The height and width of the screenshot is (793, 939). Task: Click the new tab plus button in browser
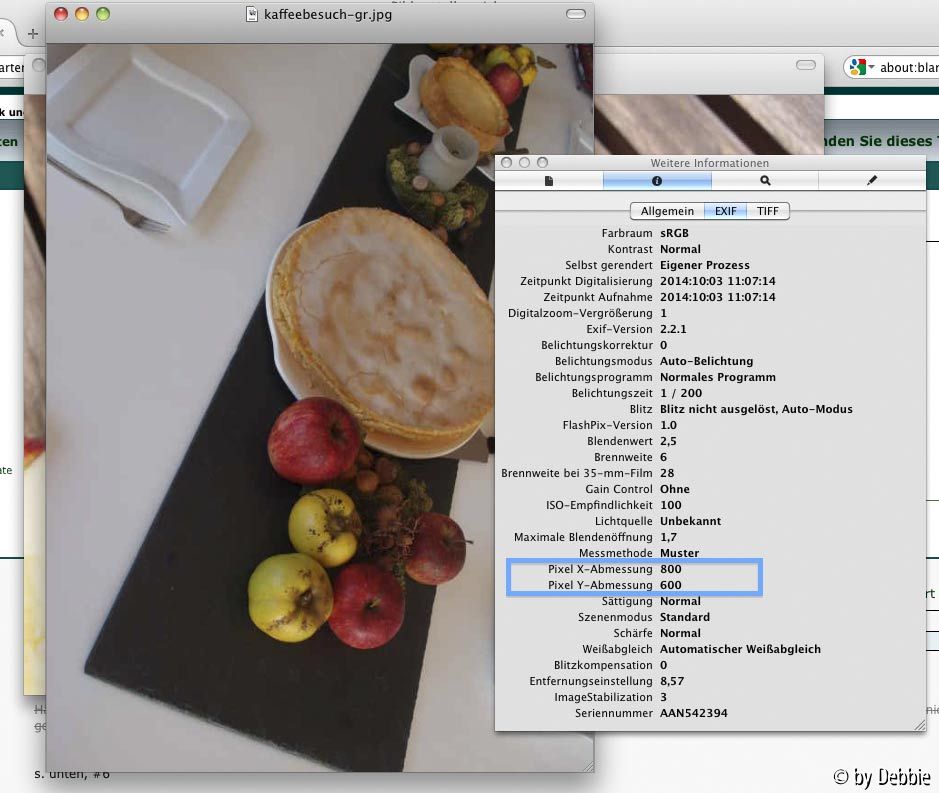pos(33,33)
